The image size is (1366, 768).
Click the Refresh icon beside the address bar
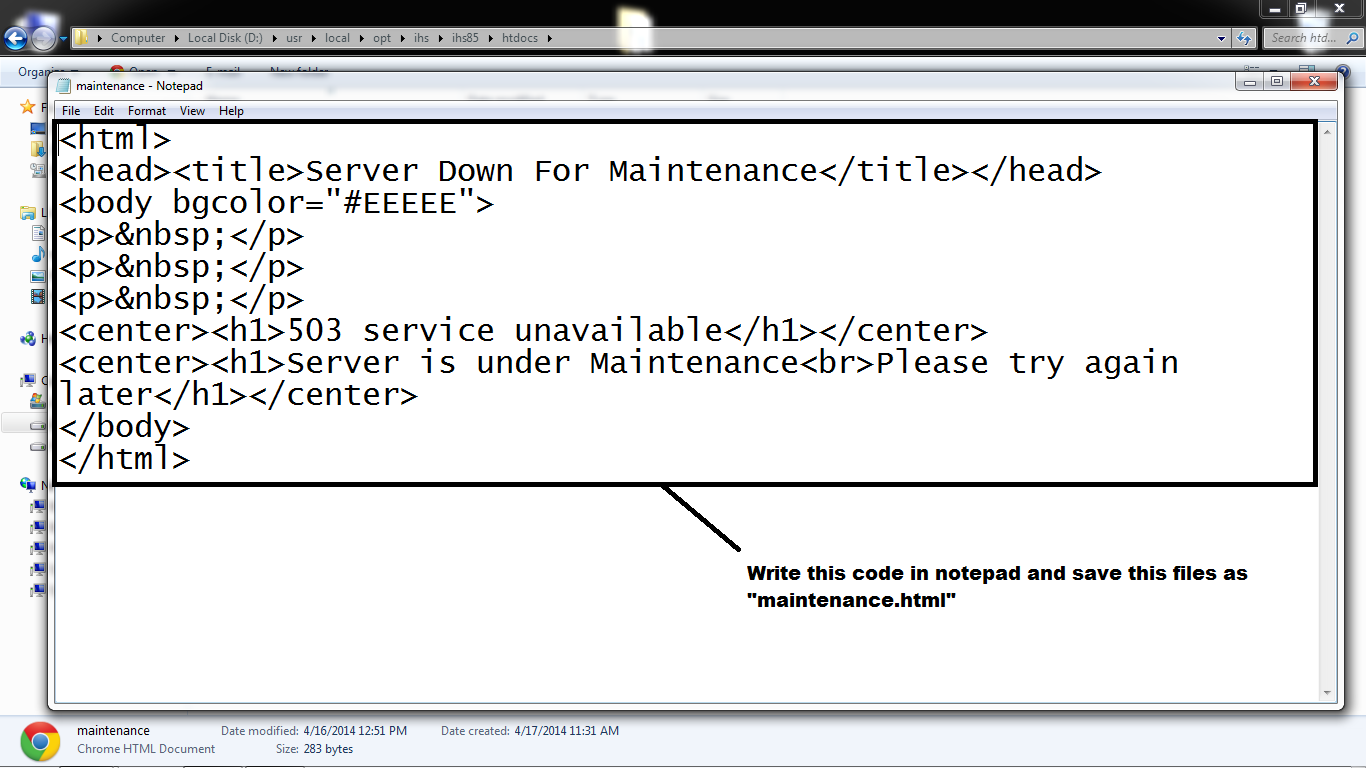coord(1243,37)
